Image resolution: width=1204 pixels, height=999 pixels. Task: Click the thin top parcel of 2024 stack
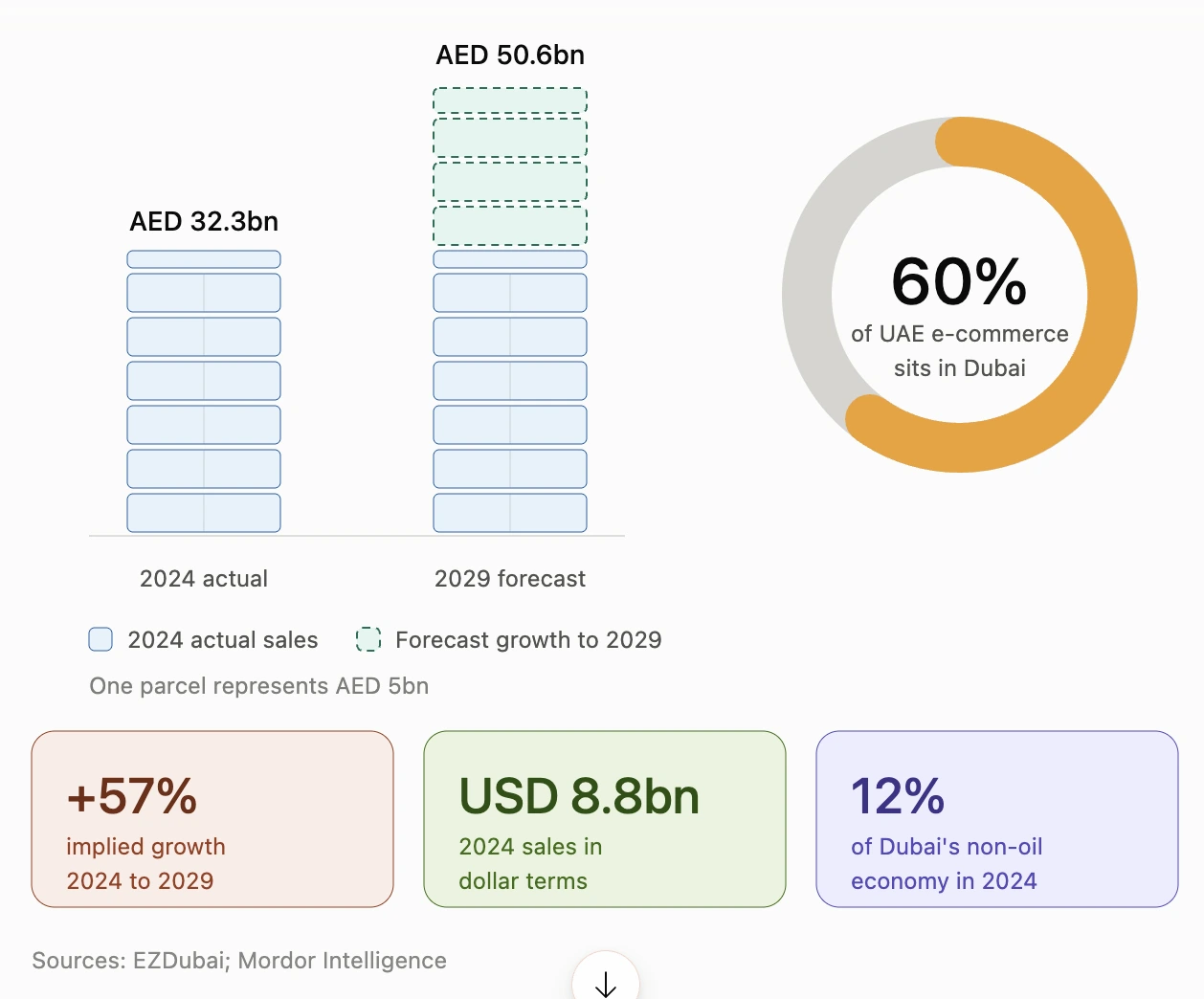(x=204, y=259)
